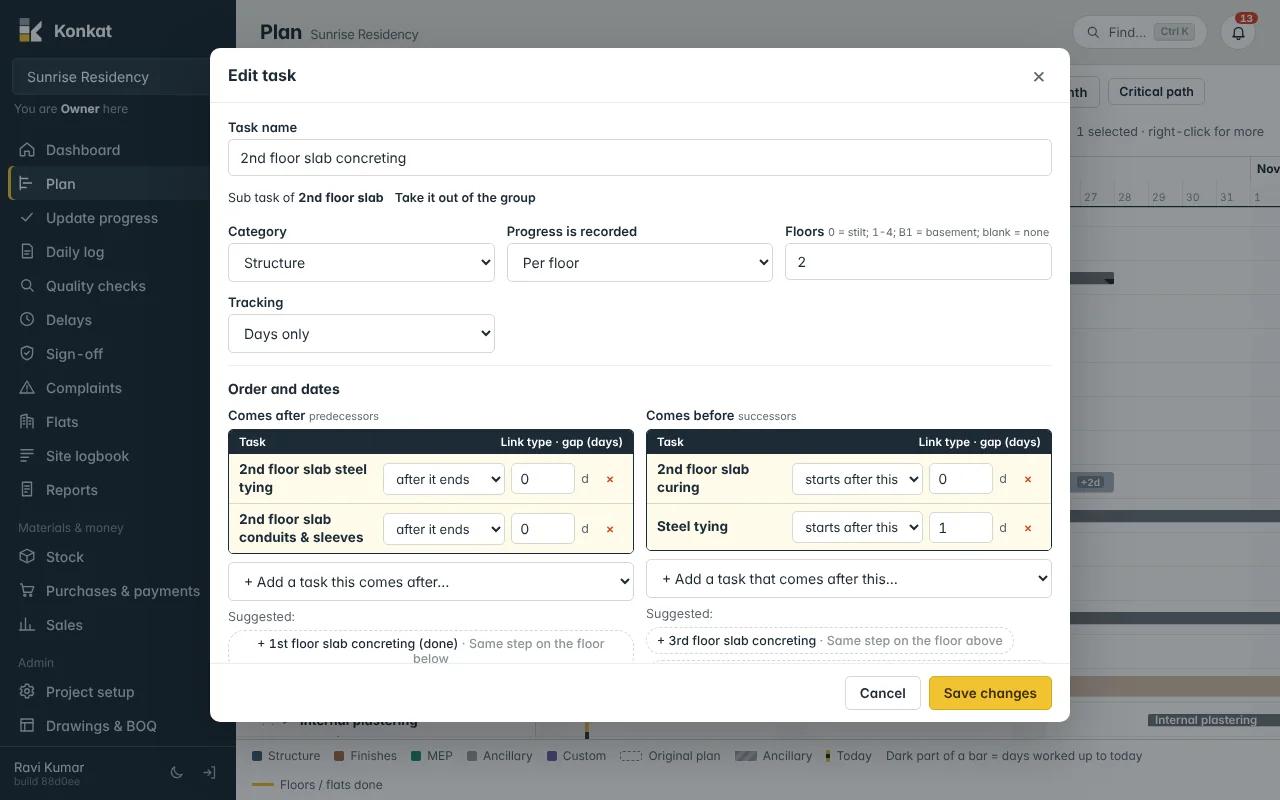Add suggested 3rd floor slab concreting successor

click(830, 641)
